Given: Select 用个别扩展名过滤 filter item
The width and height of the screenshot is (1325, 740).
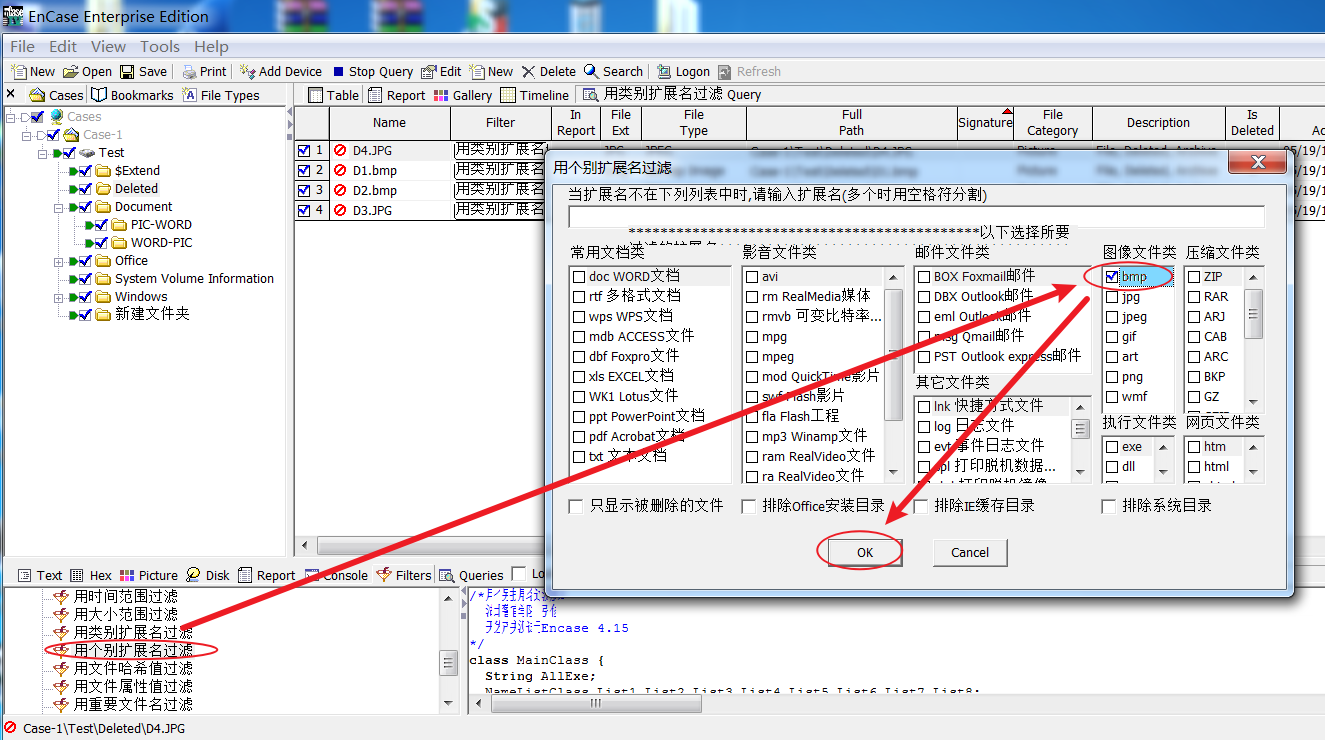Looking at the screenshot, I should tap(133, 650).
